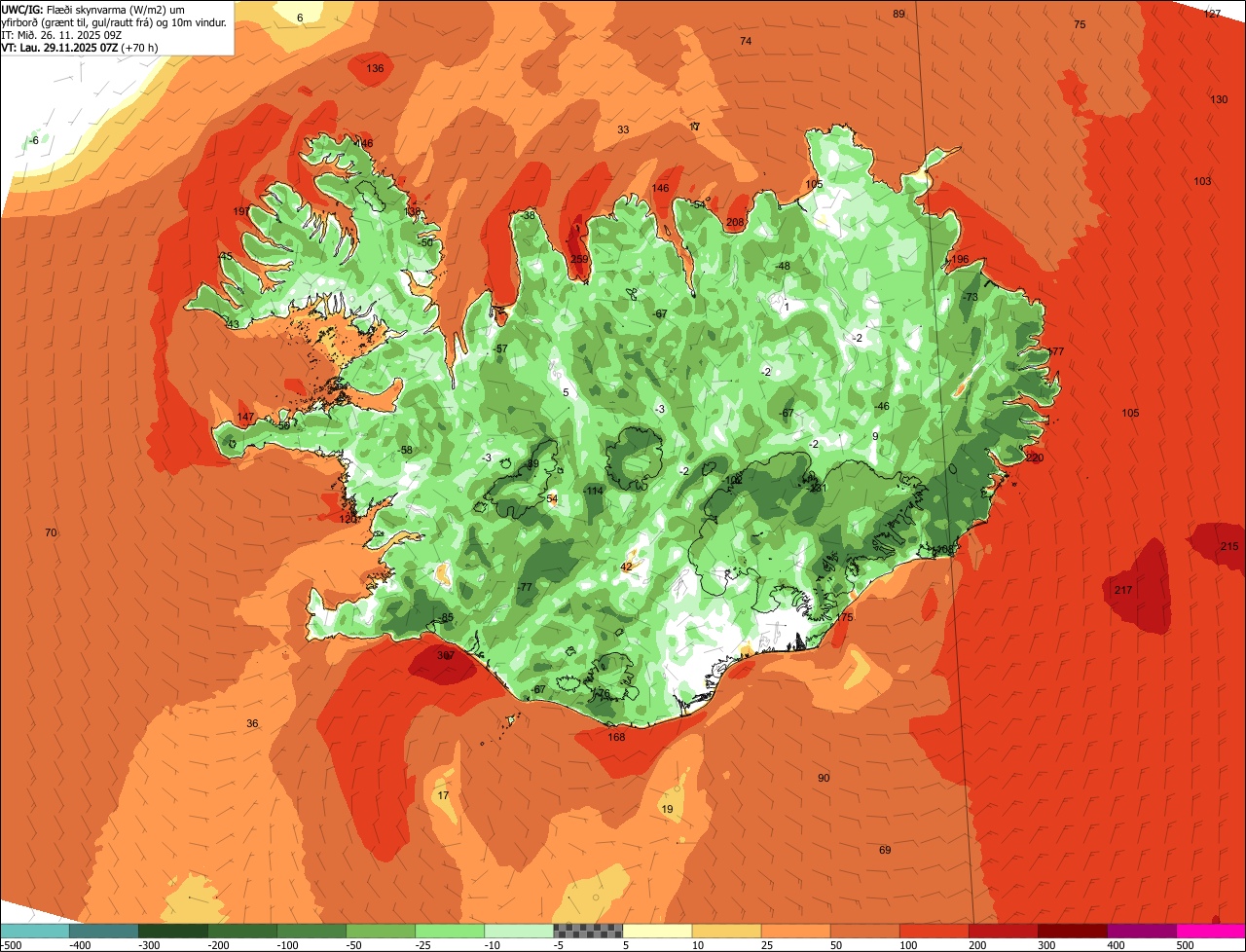Click the flux value '130' on the map
The image size is (1246, 952).
(x=1219, y=99)
